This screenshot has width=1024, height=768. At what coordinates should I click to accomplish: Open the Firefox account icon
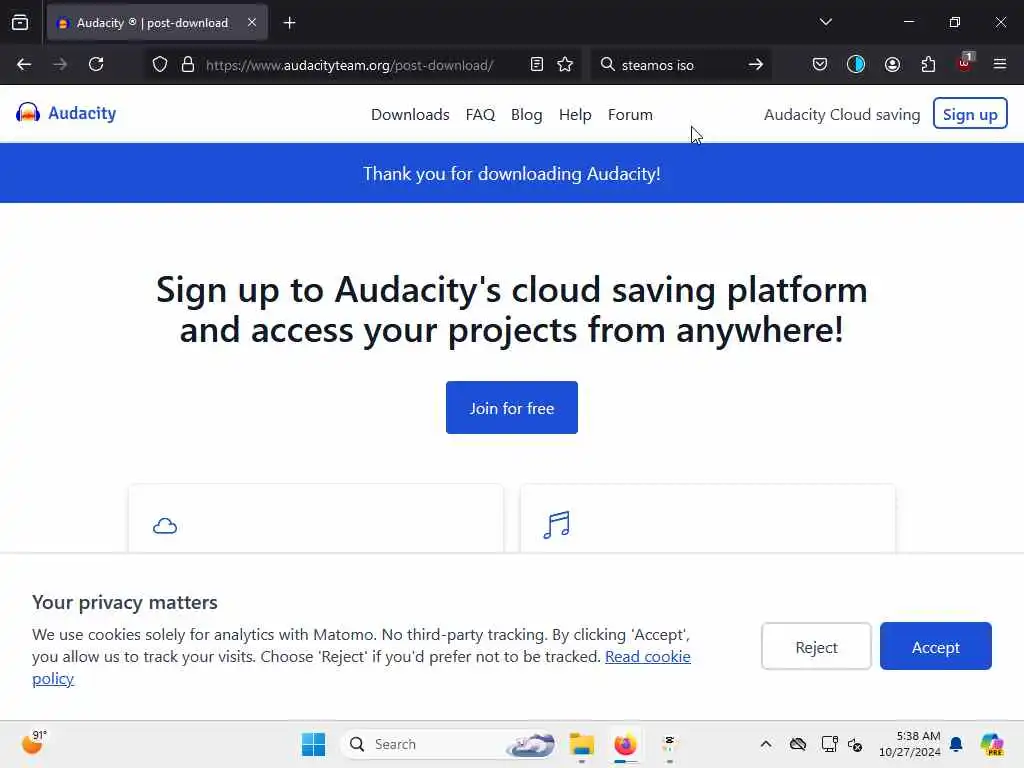click(x=892, y=65)
